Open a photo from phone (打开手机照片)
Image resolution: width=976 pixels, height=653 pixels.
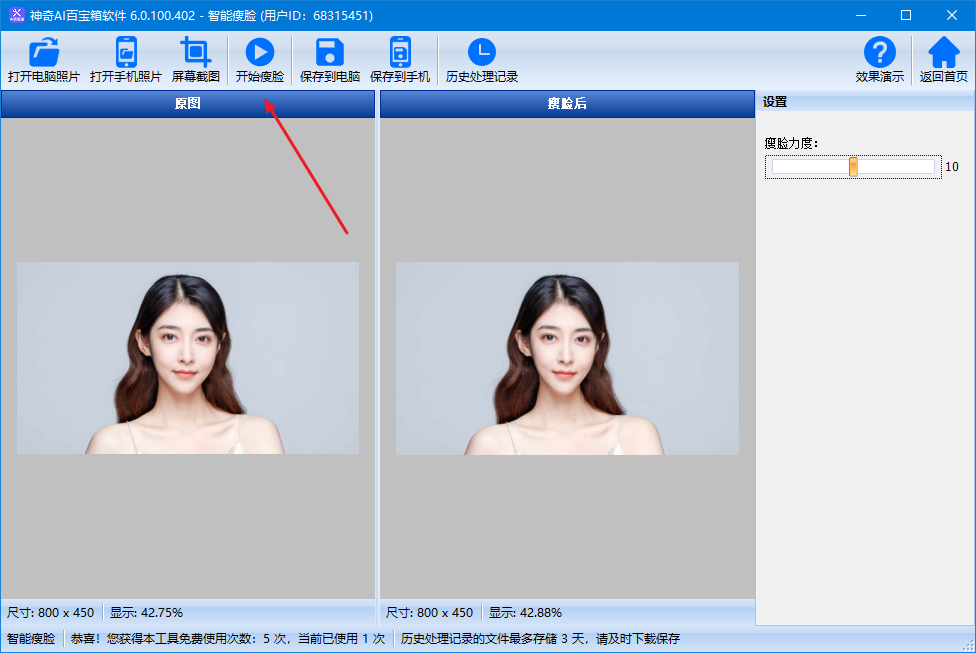[x=126, y=53]
